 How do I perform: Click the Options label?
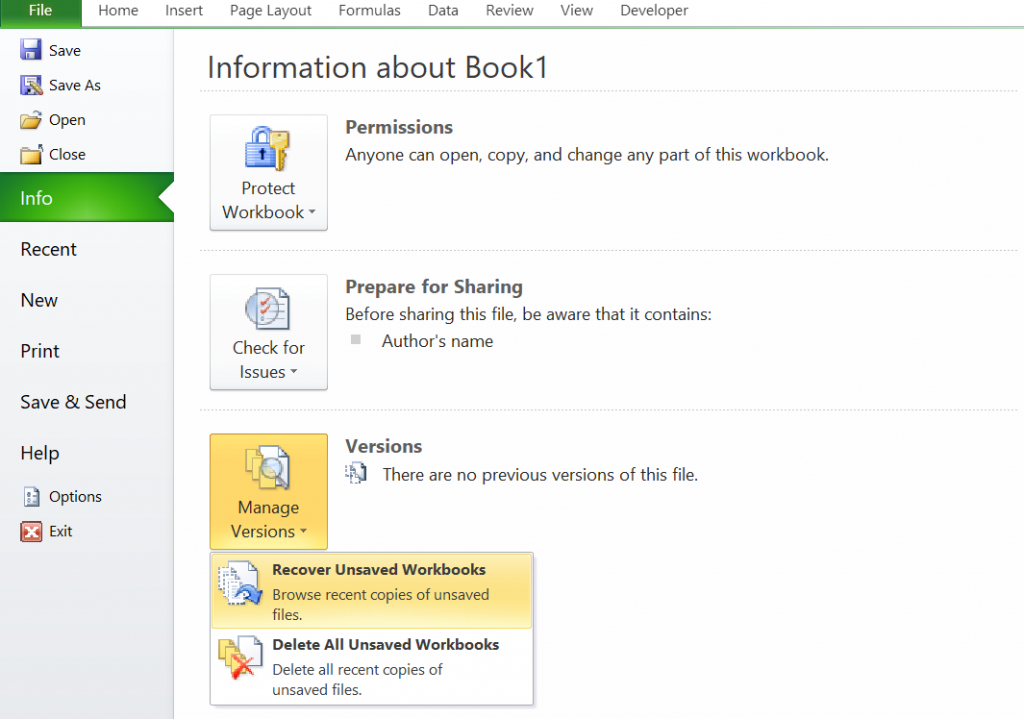75,497
